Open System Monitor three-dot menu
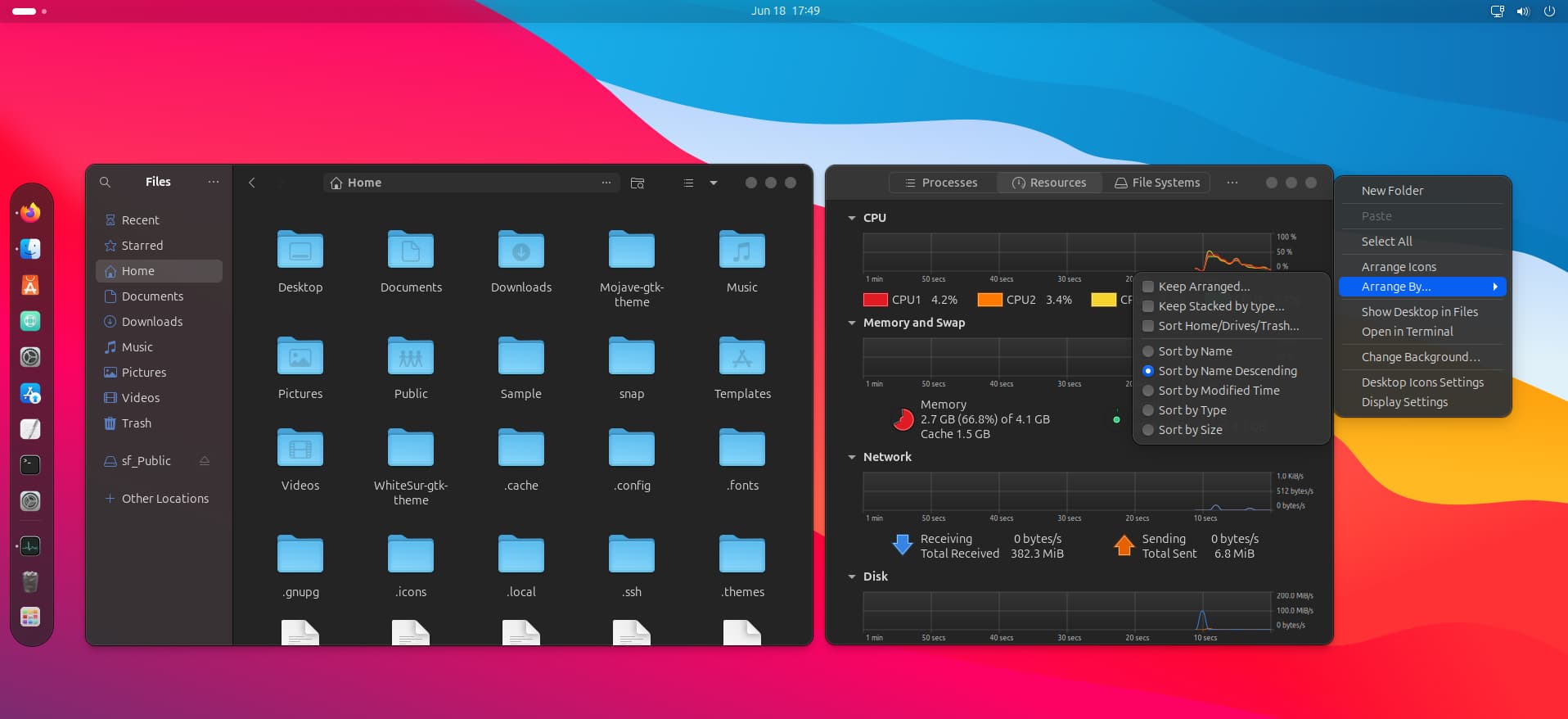This screenshot has height=719, width=1568. pyautogui.click(x=1232, y=183)
